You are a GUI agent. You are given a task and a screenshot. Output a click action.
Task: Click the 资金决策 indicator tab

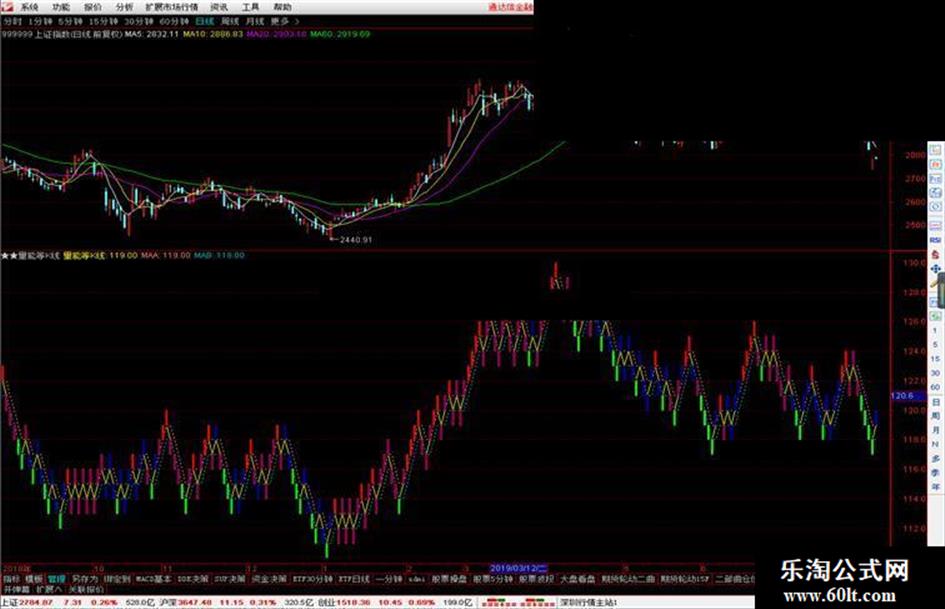pos(269,579)
